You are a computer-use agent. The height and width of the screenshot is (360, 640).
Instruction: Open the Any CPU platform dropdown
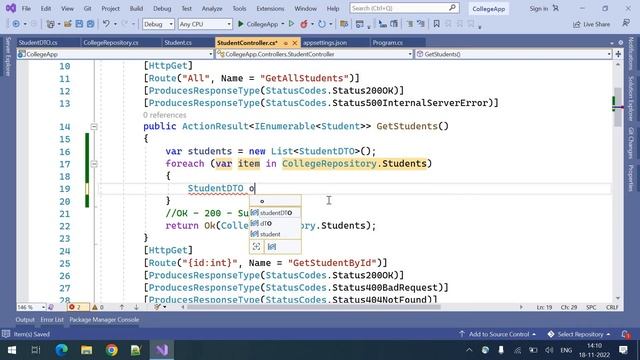click(204, 24)
